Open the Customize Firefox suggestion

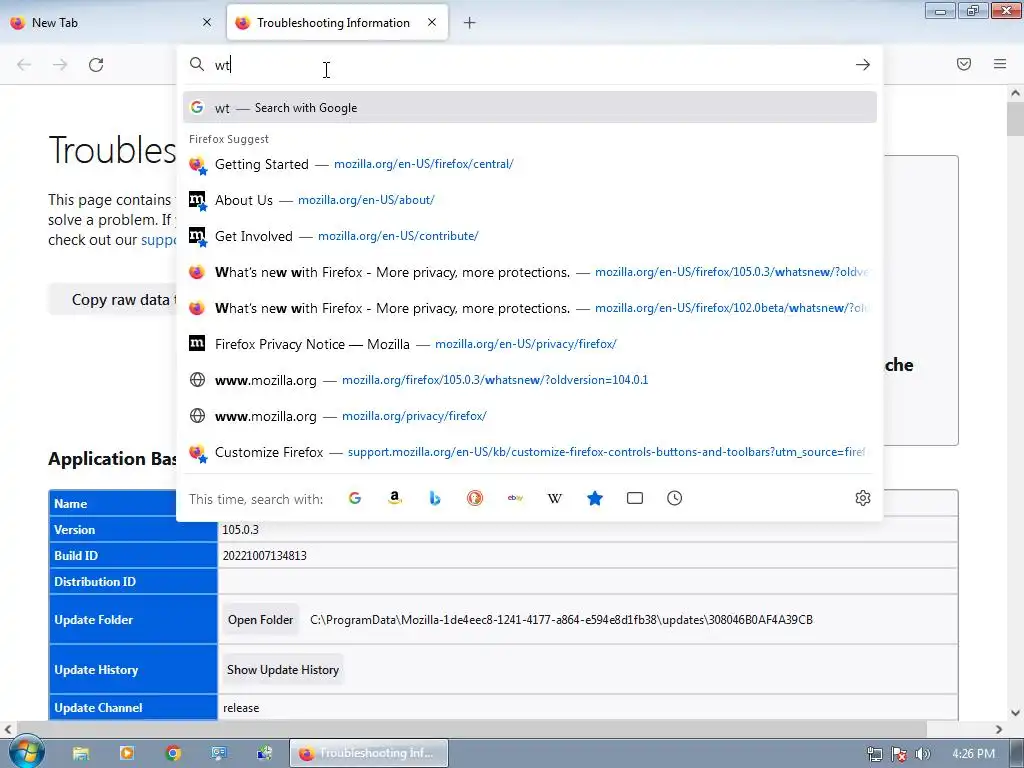click(x=530, y=452)
